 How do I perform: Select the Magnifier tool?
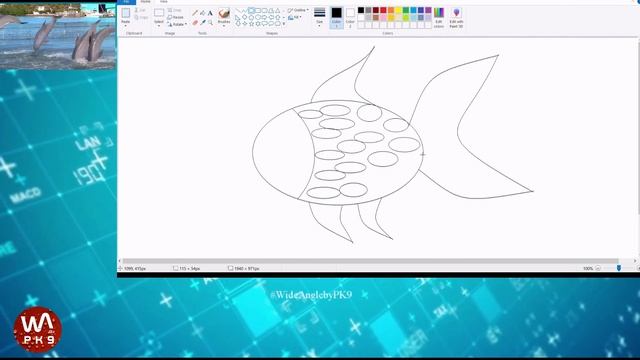point(210,23)
